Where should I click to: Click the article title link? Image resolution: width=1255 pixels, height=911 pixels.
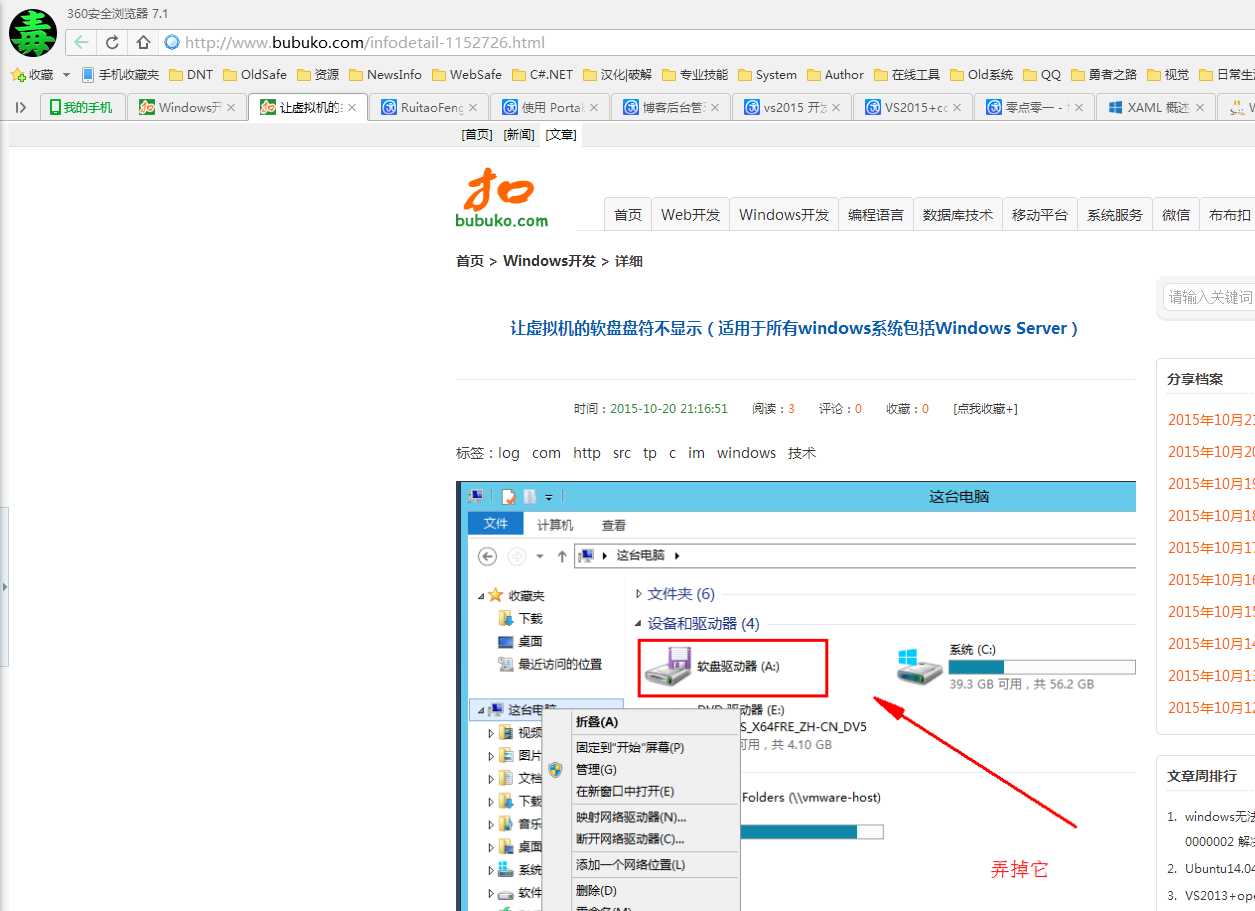coord(795,328)
